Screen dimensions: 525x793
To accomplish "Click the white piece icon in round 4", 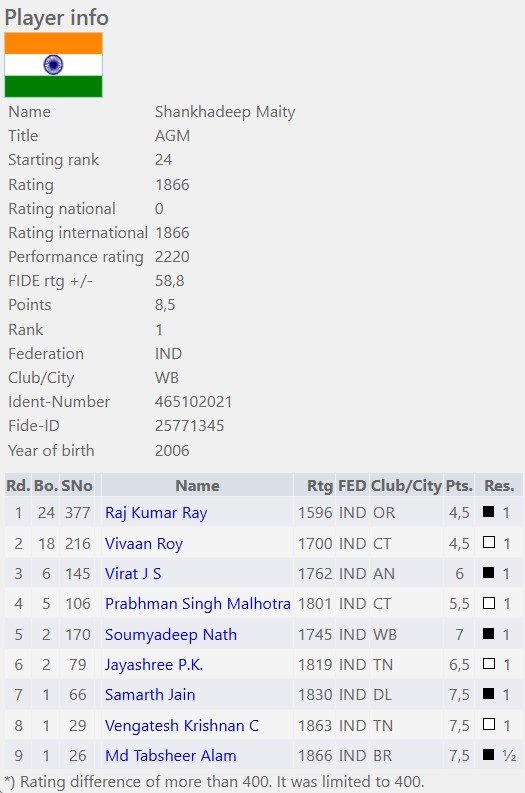I will [489, 602].
